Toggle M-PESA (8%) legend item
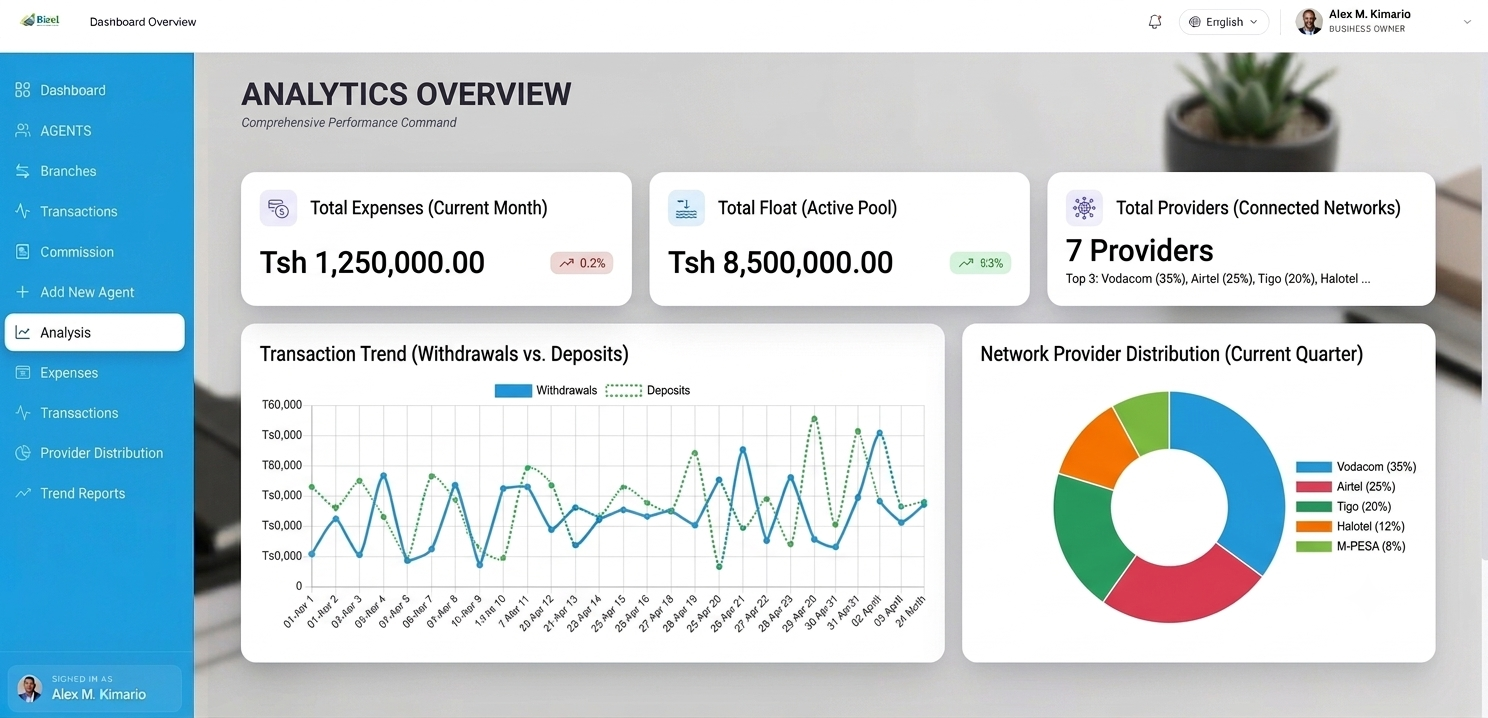The width and height of the screenshot is (1488, 718). pyautogui.click(x=1350, y=546)
